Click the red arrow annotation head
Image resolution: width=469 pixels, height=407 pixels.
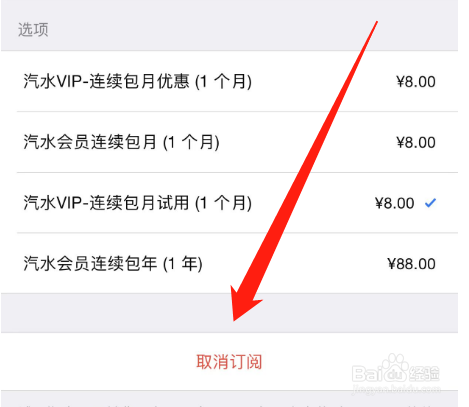[245, 303]
